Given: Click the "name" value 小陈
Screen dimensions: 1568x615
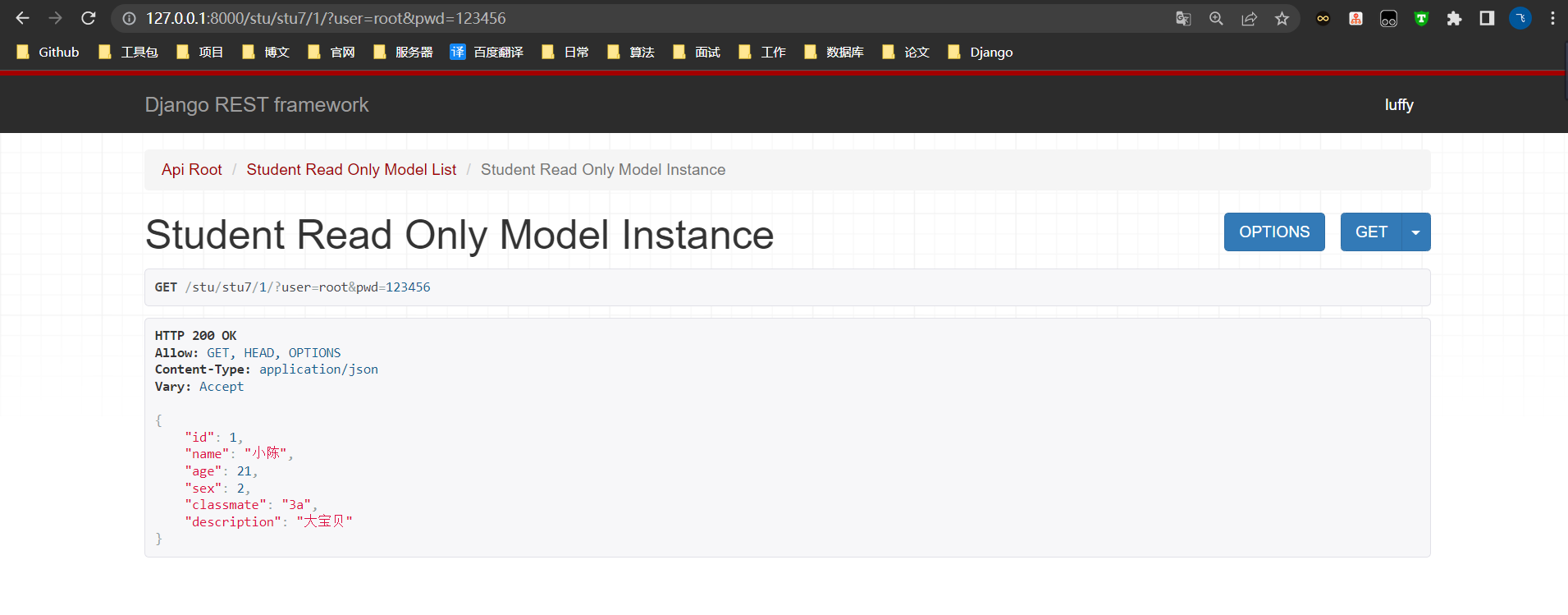Looking at the screenshot, I should pos(266,453).
